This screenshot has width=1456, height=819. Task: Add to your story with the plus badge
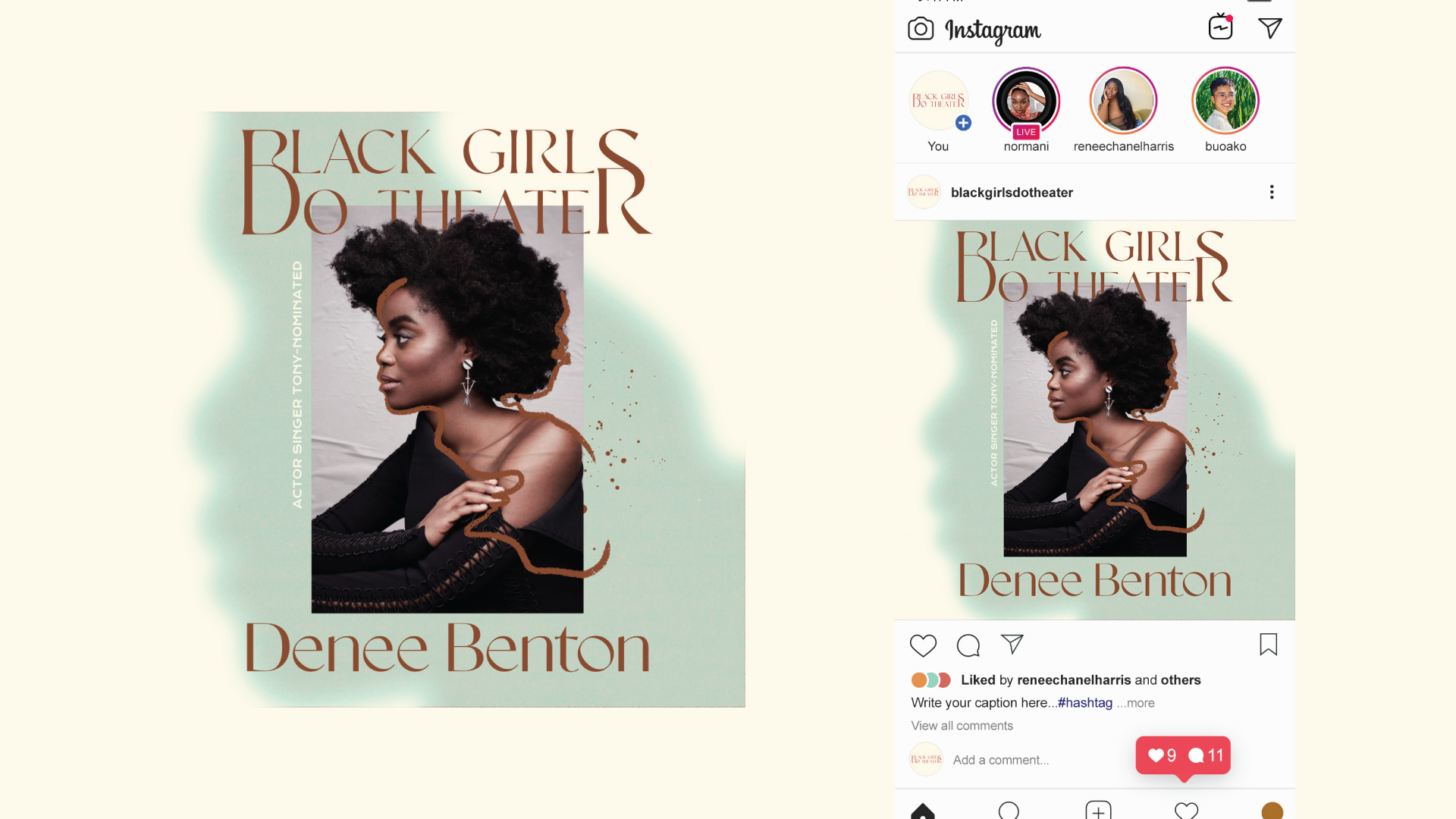[963, 123]
